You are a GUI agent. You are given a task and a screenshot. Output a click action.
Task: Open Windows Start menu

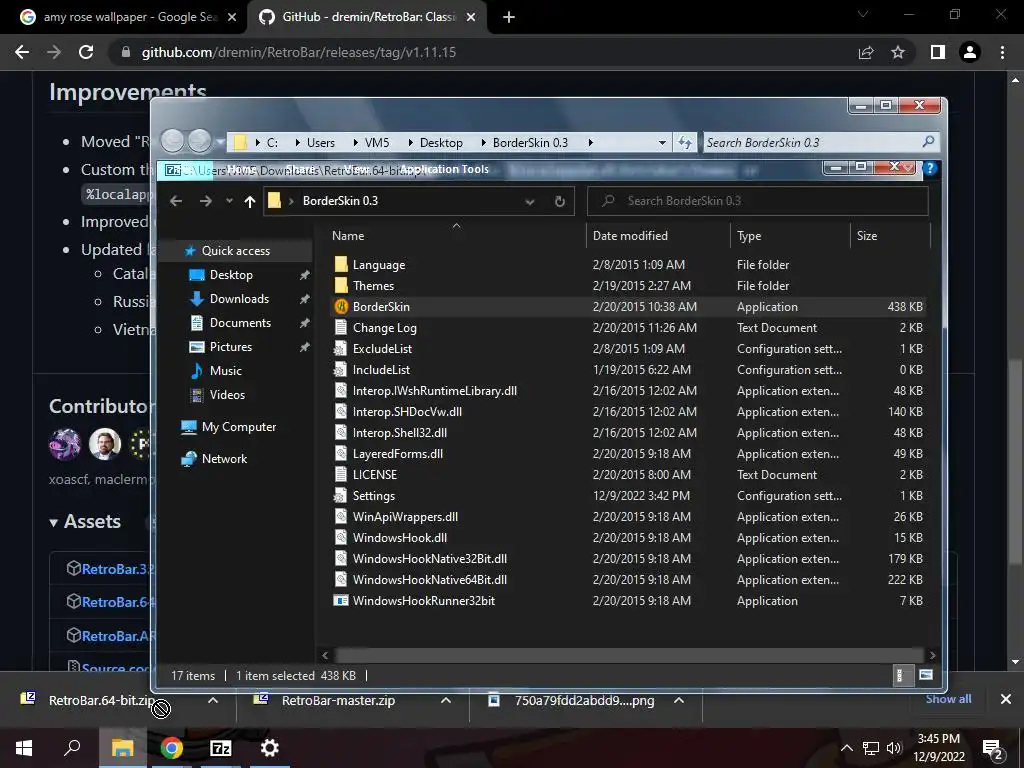click(x=24, y=748)
